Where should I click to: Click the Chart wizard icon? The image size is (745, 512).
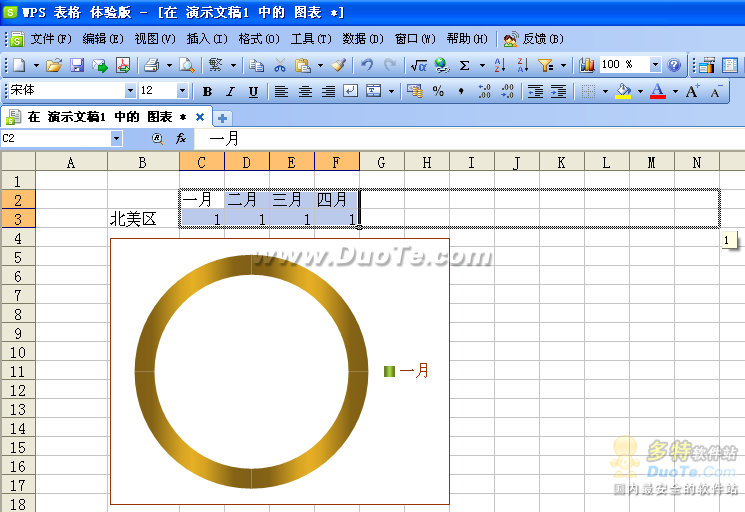(x=586, y=65)
